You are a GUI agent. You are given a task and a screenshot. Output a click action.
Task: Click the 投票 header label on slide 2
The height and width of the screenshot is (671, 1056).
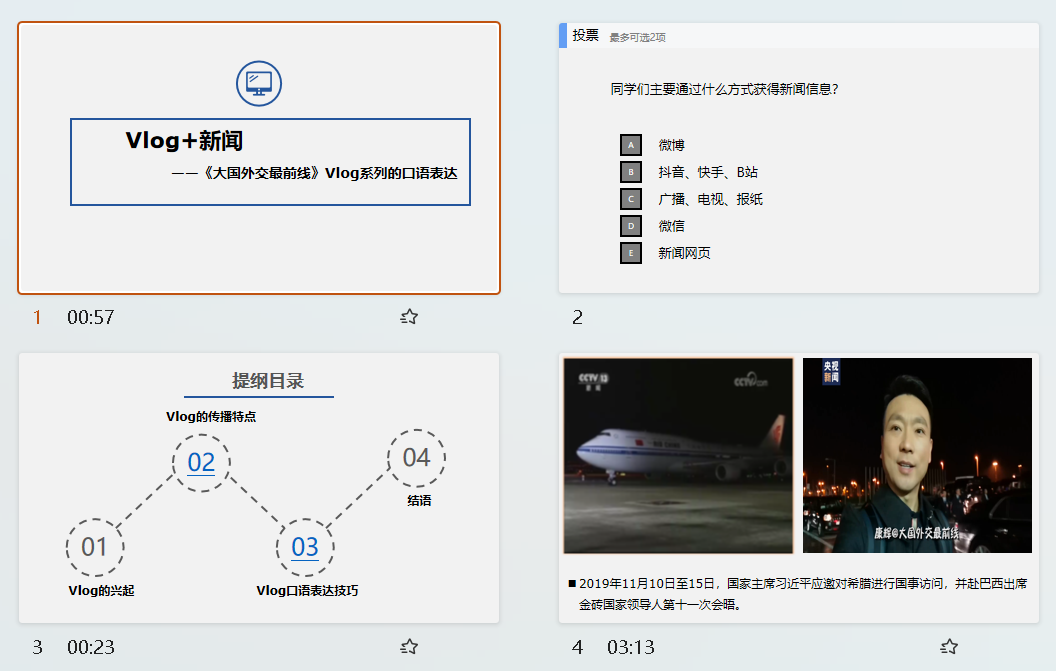point(585,36)
